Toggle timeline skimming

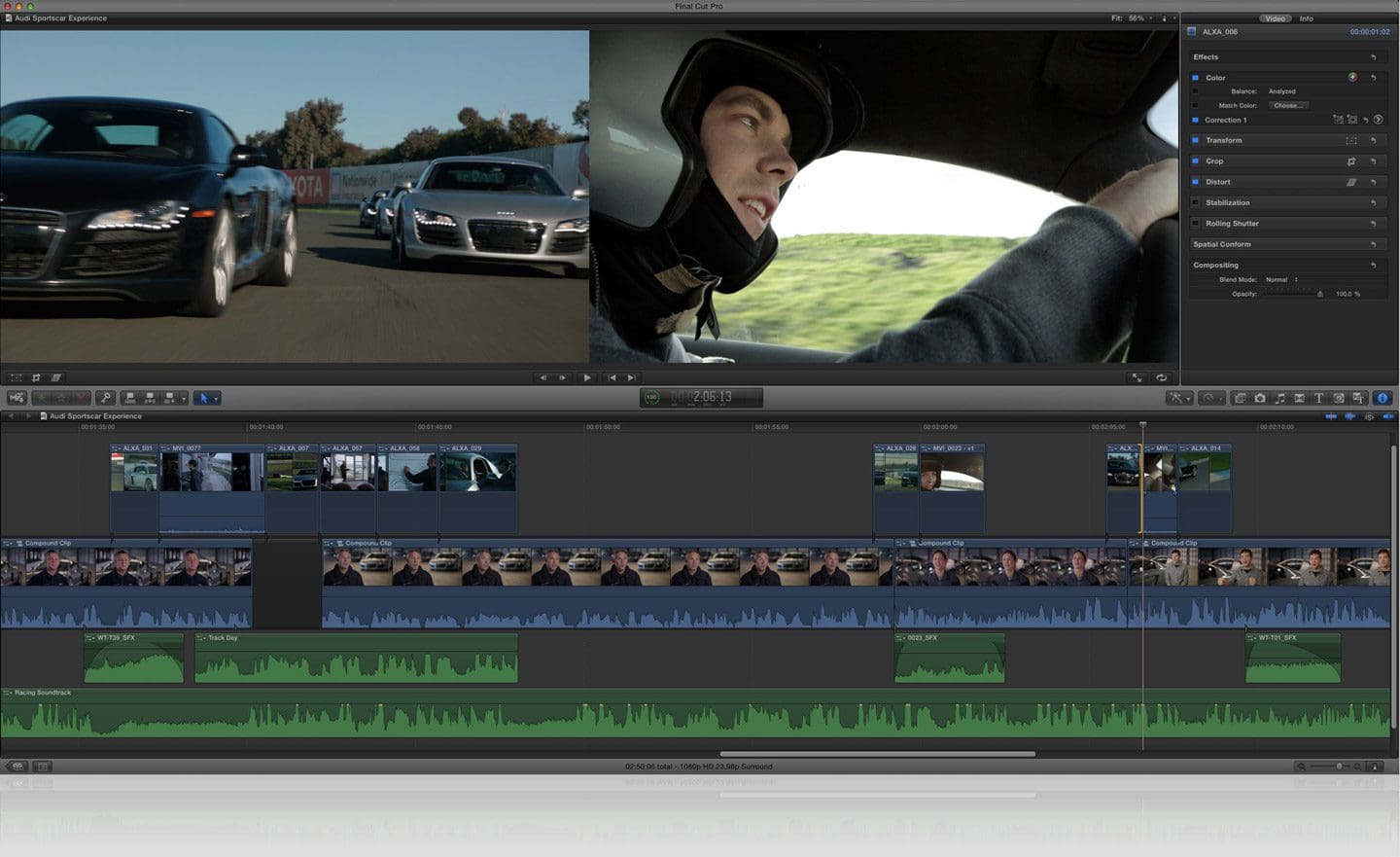1331,416
